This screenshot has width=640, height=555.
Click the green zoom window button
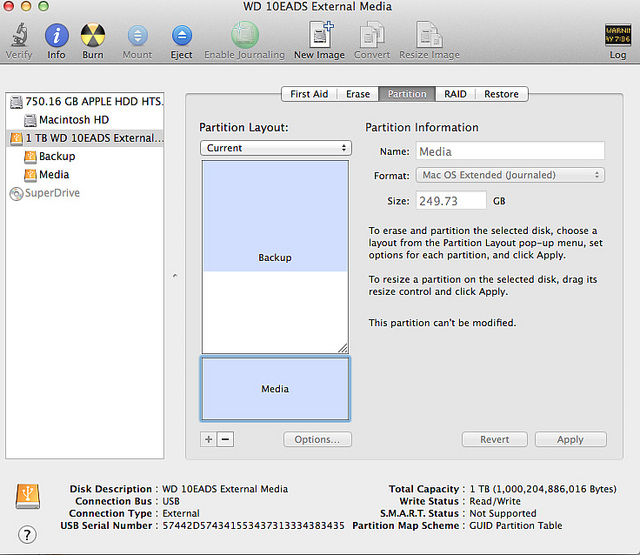point(43,6)
